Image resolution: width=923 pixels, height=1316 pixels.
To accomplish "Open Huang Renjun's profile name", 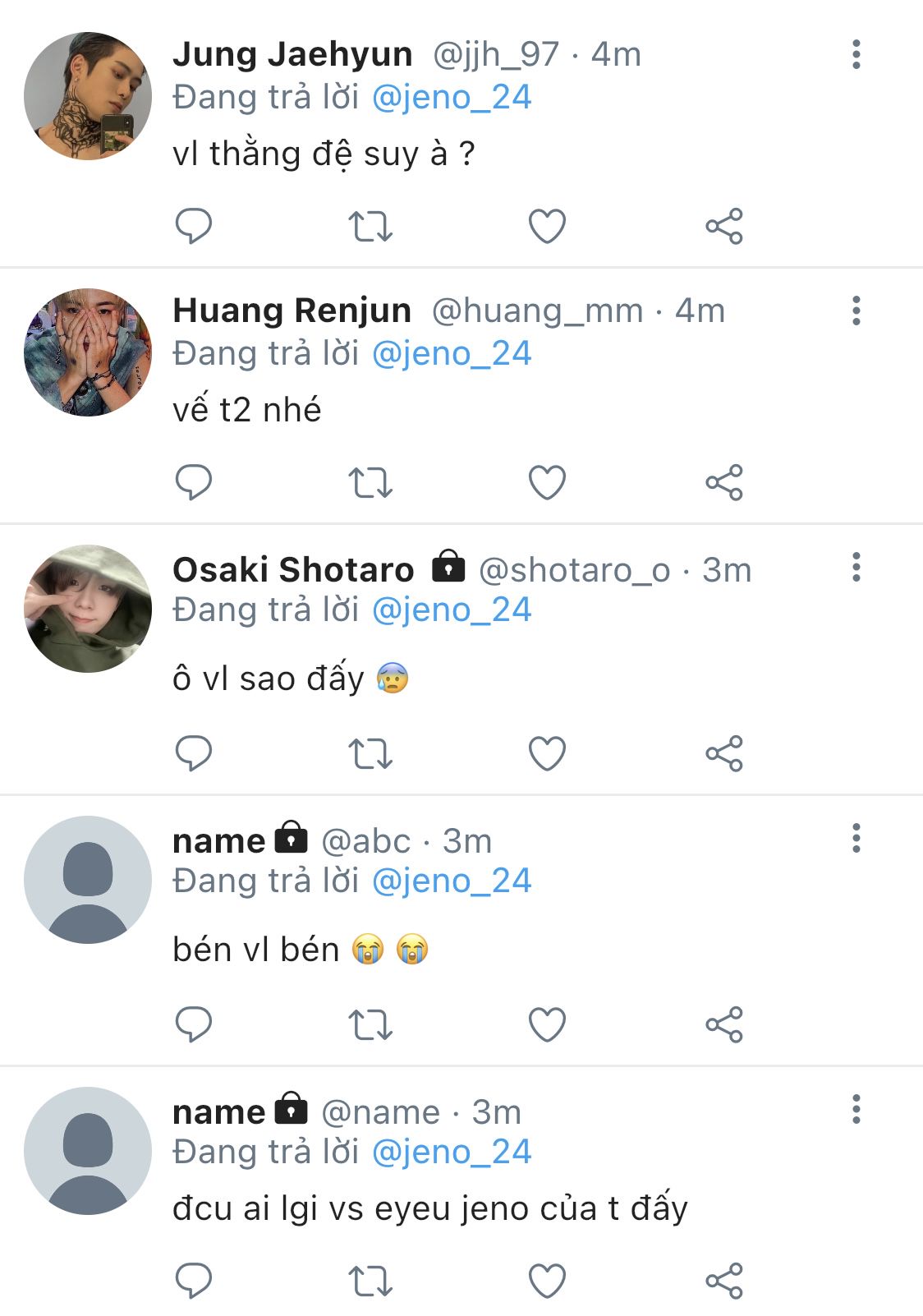I will tap(292, 311).
